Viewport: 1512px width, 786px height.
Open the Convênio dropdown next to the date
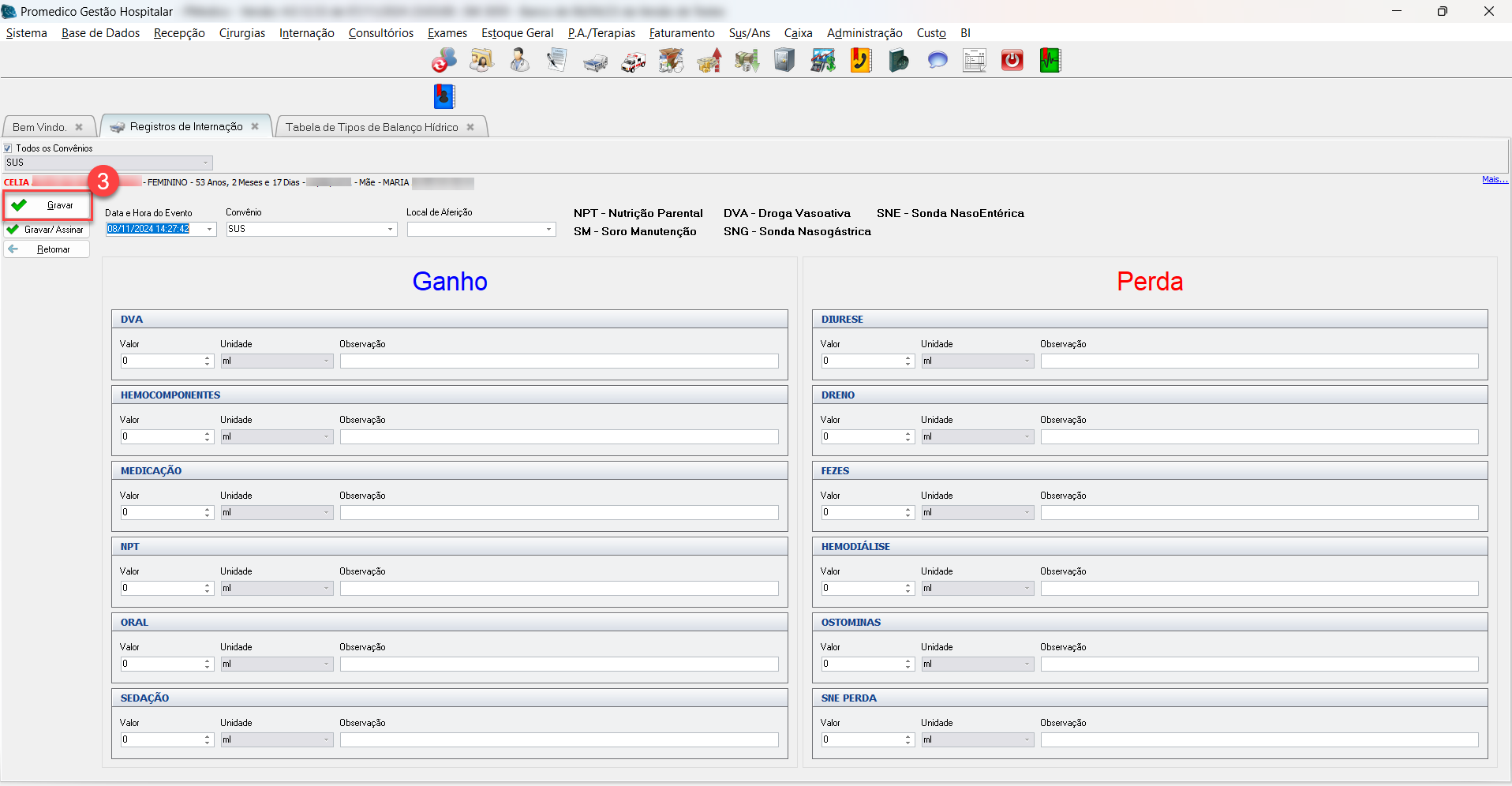pos(390,230)
